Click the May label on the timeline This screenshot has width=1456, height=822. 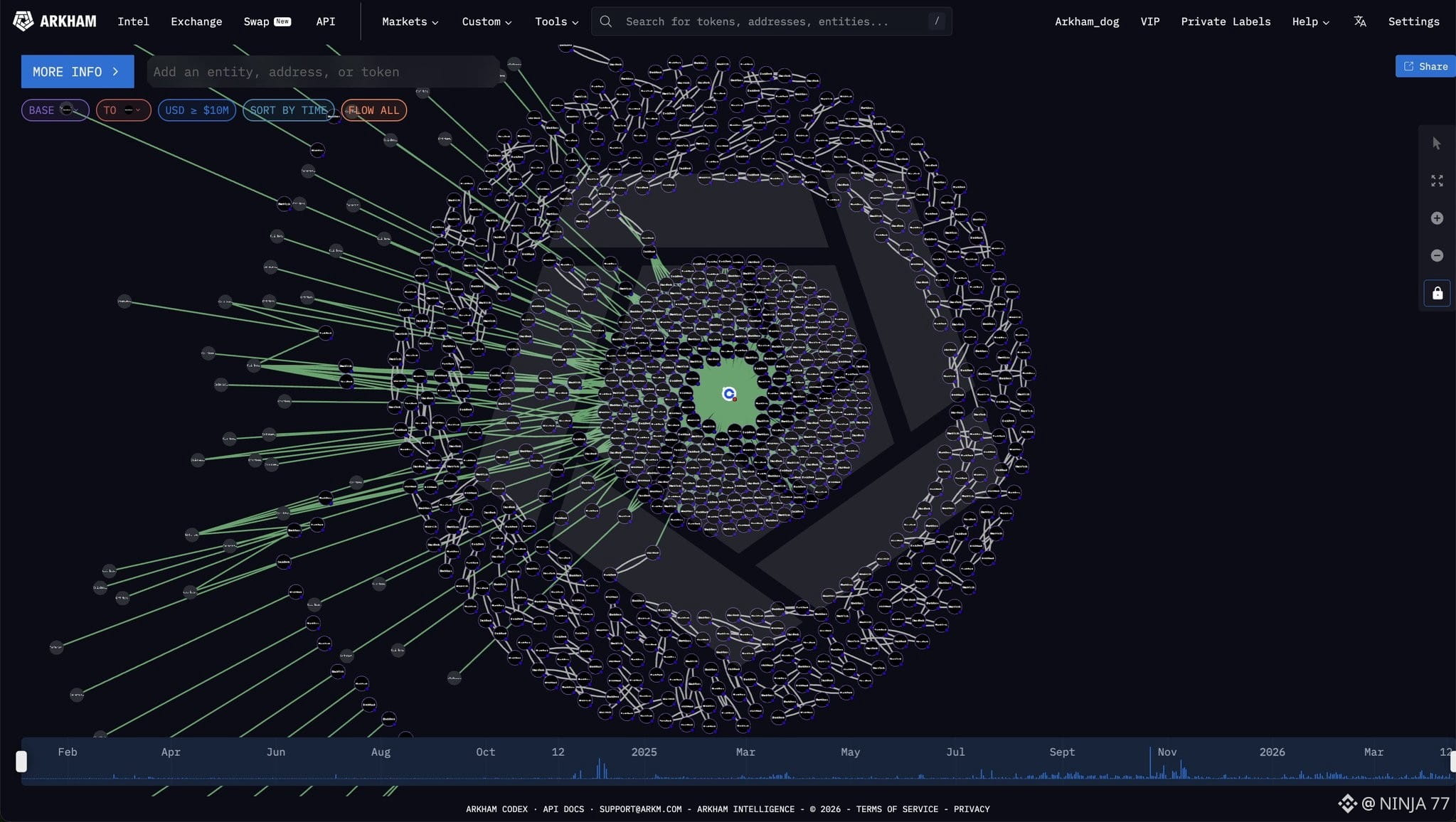click(x=851, y=752)
